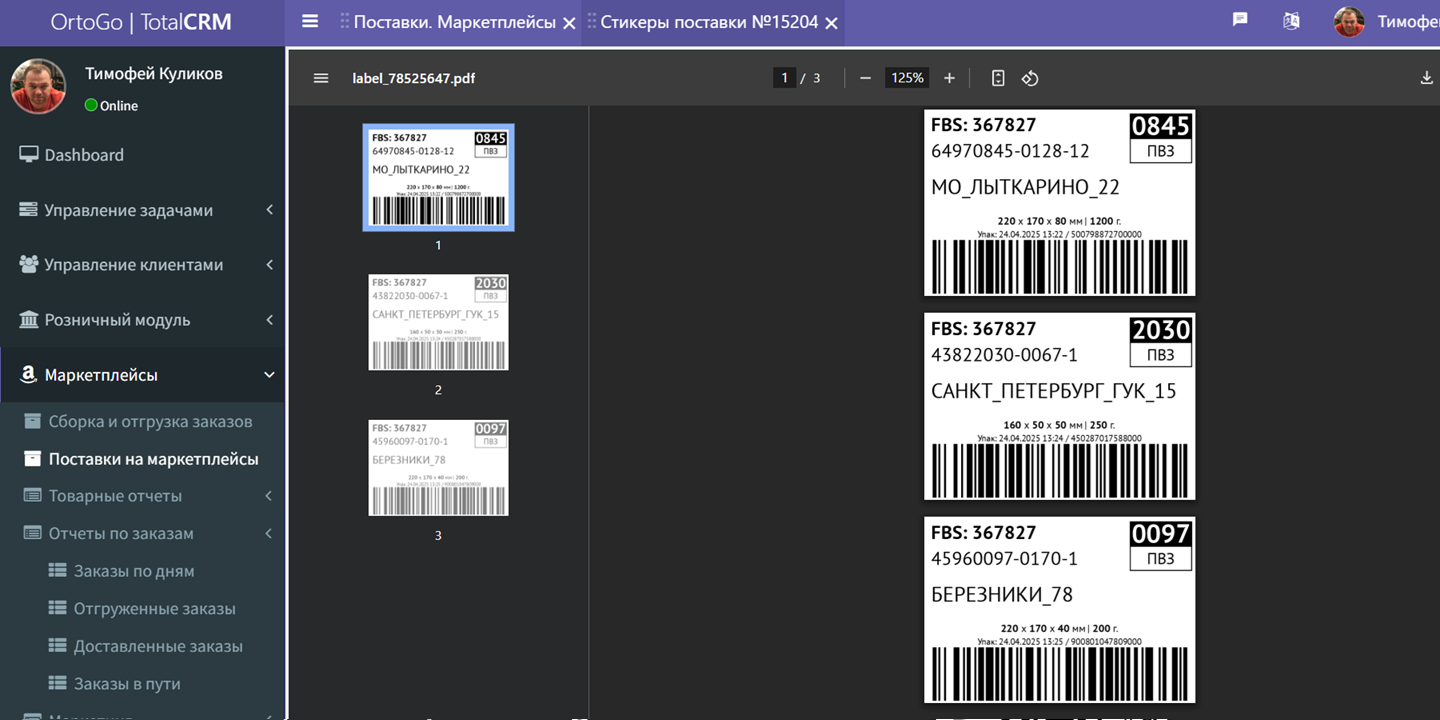Click the Розничный модуль bank icon
The width and height of the screenshot is (1440, 720).
(28, 320)
